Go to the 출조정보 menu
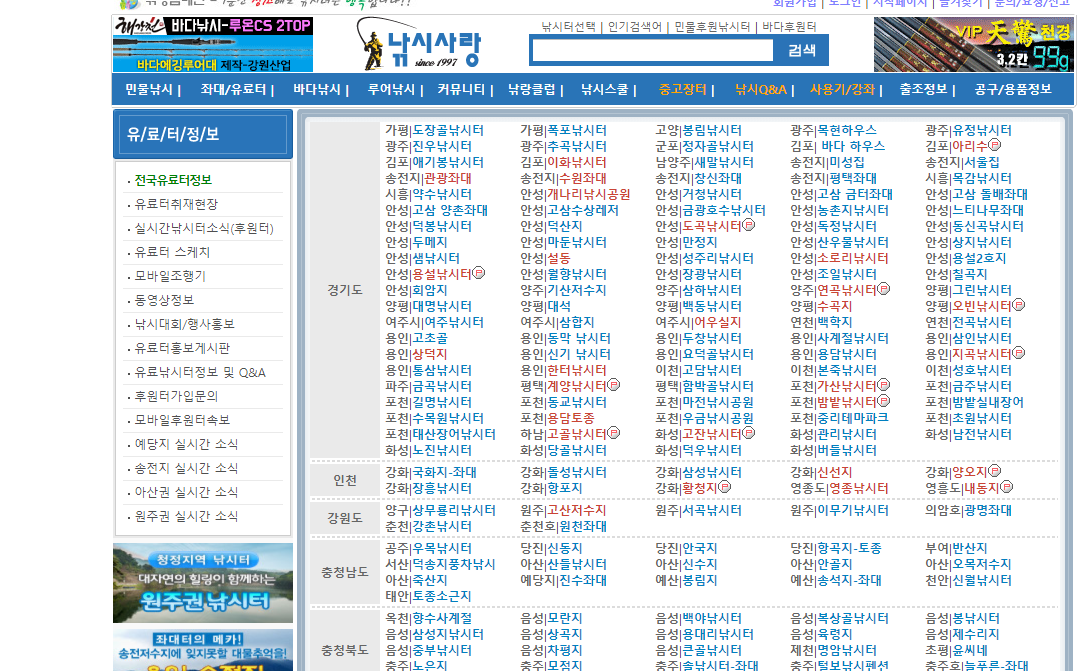This screenshot has width=1080, height=671. click(924, 90)
